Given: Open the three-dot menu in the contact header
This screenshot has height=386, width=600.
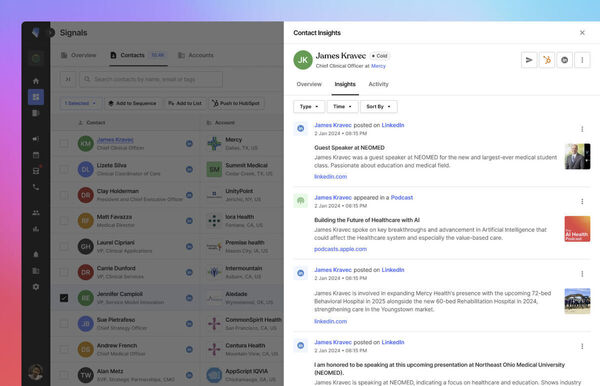Looking at the screenshot, I should (x=582, y=60).
